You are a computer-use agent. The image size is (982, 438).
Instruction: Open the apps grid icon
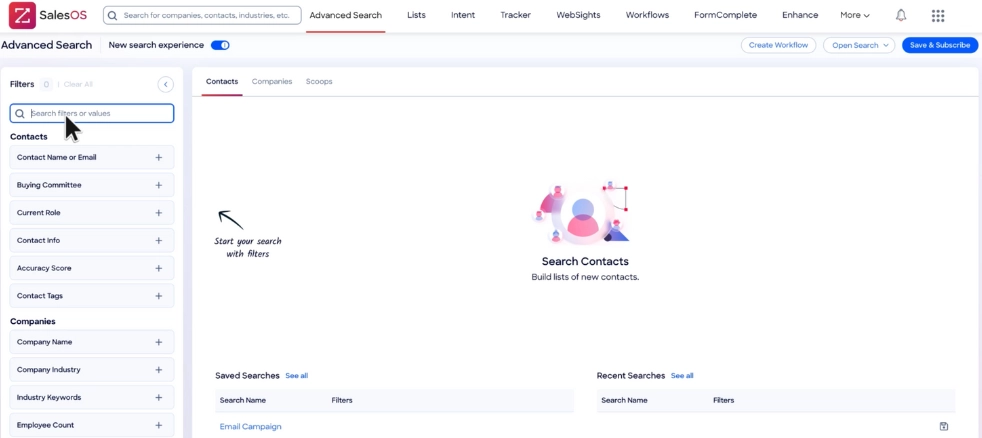[x=938, y=16]
